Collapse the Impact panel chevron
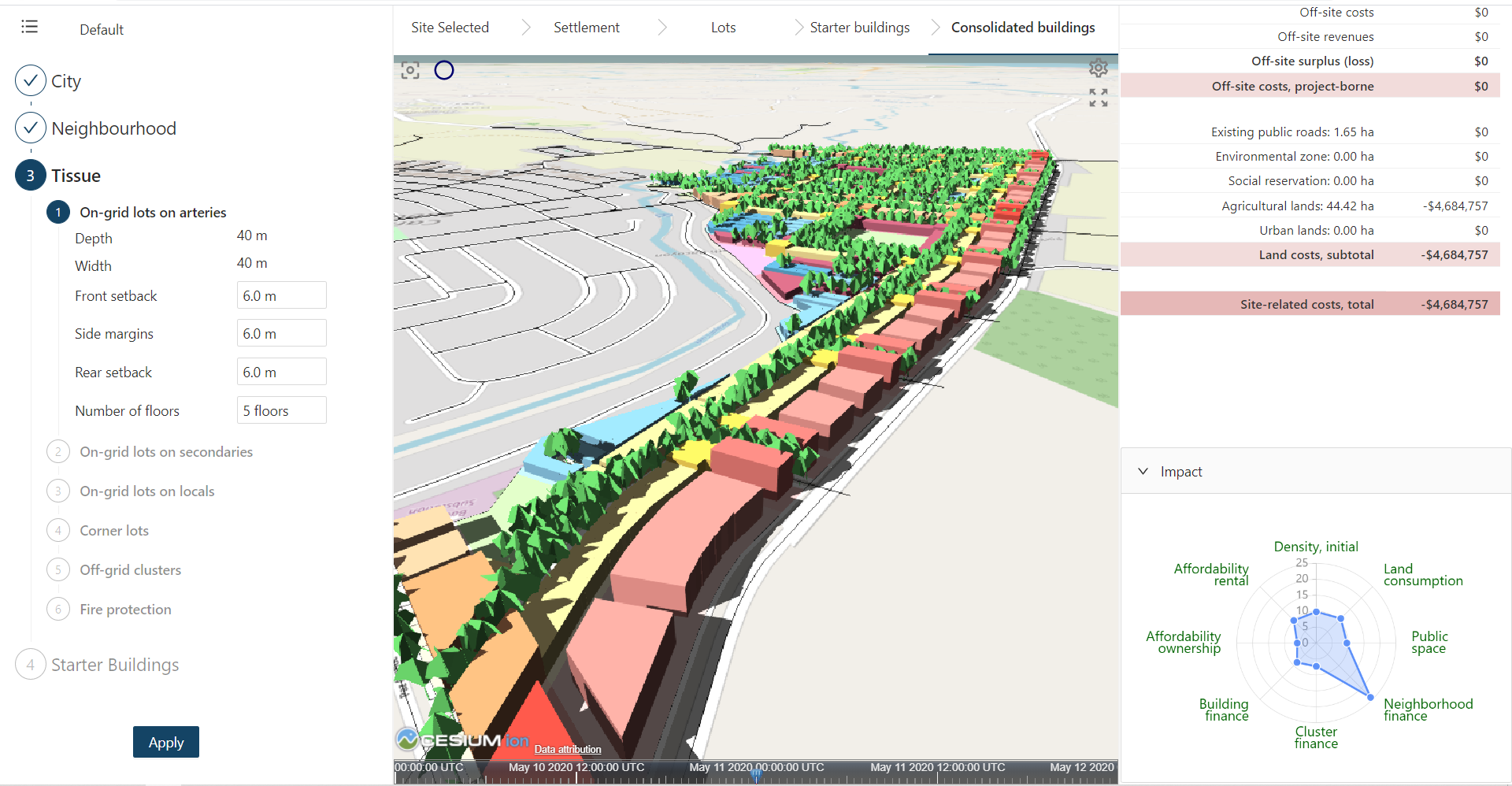Image resolution: width=1512 pixels, height=786 pixels. 1143,471
